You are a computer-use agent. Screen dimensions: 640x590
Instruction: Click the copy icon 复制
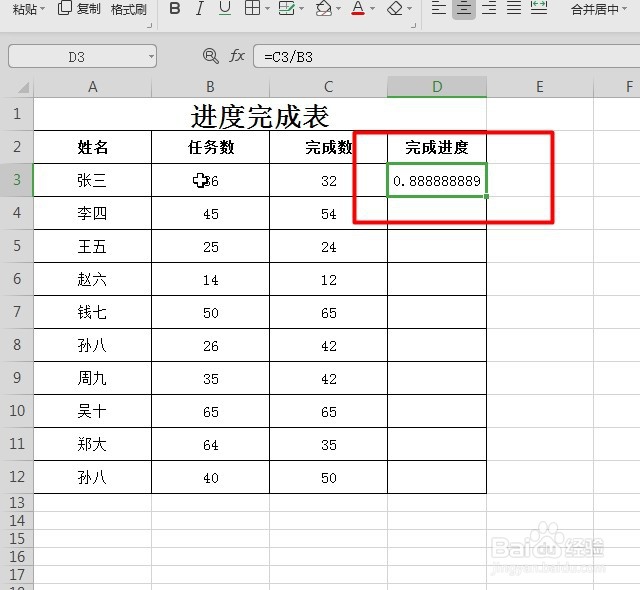[x=79, y=8]
